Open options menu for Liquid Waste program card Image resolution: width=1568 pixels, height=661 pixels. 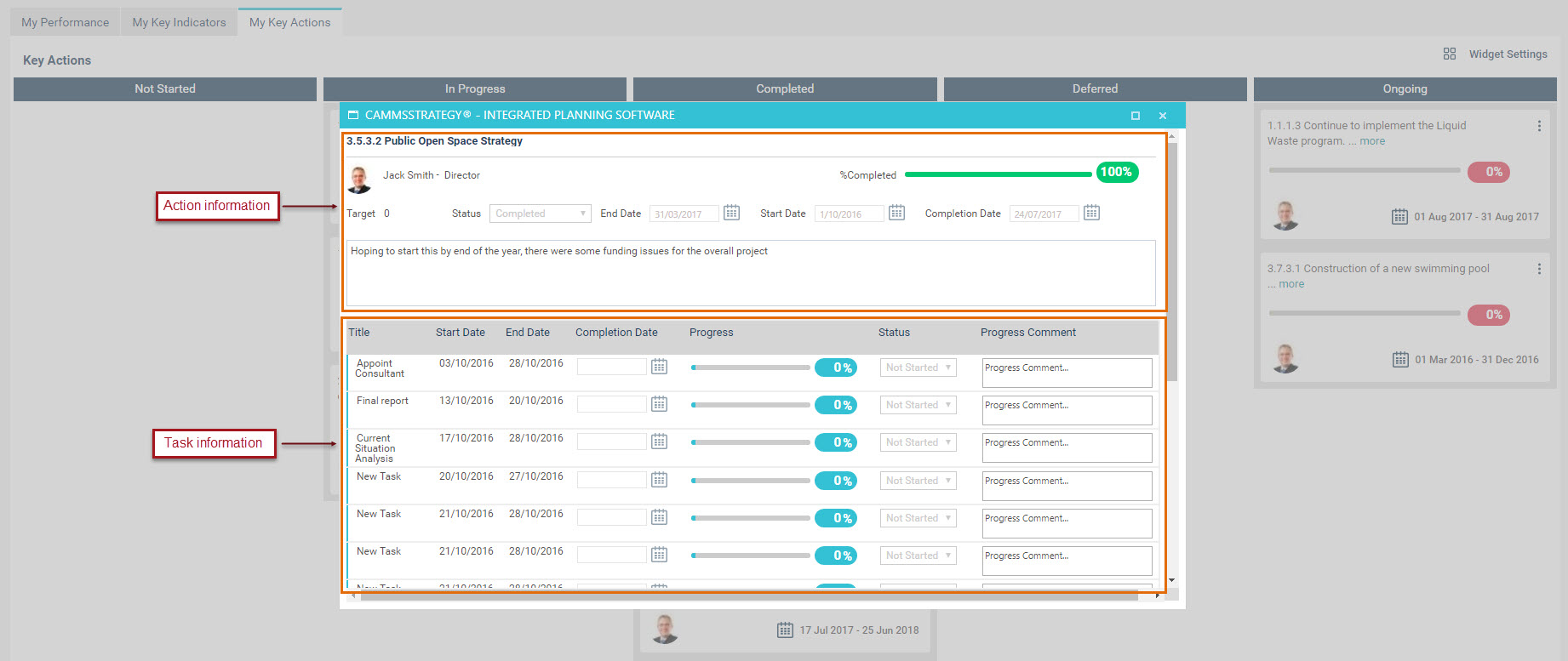coord(1539,126)
